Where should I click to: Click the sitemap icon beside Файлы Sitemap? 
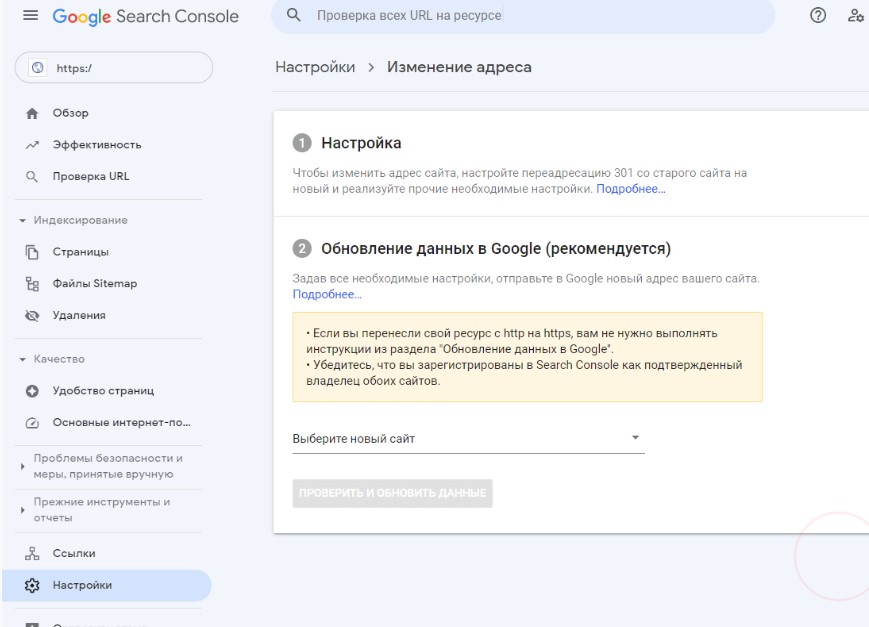[x=32, y=284]
